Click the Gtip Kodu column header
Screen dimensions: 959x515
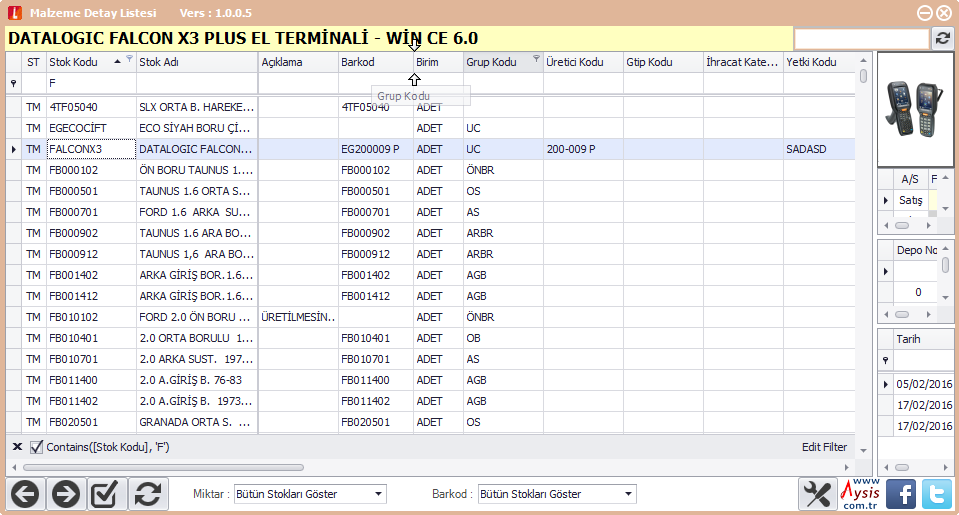coord(663,62)
